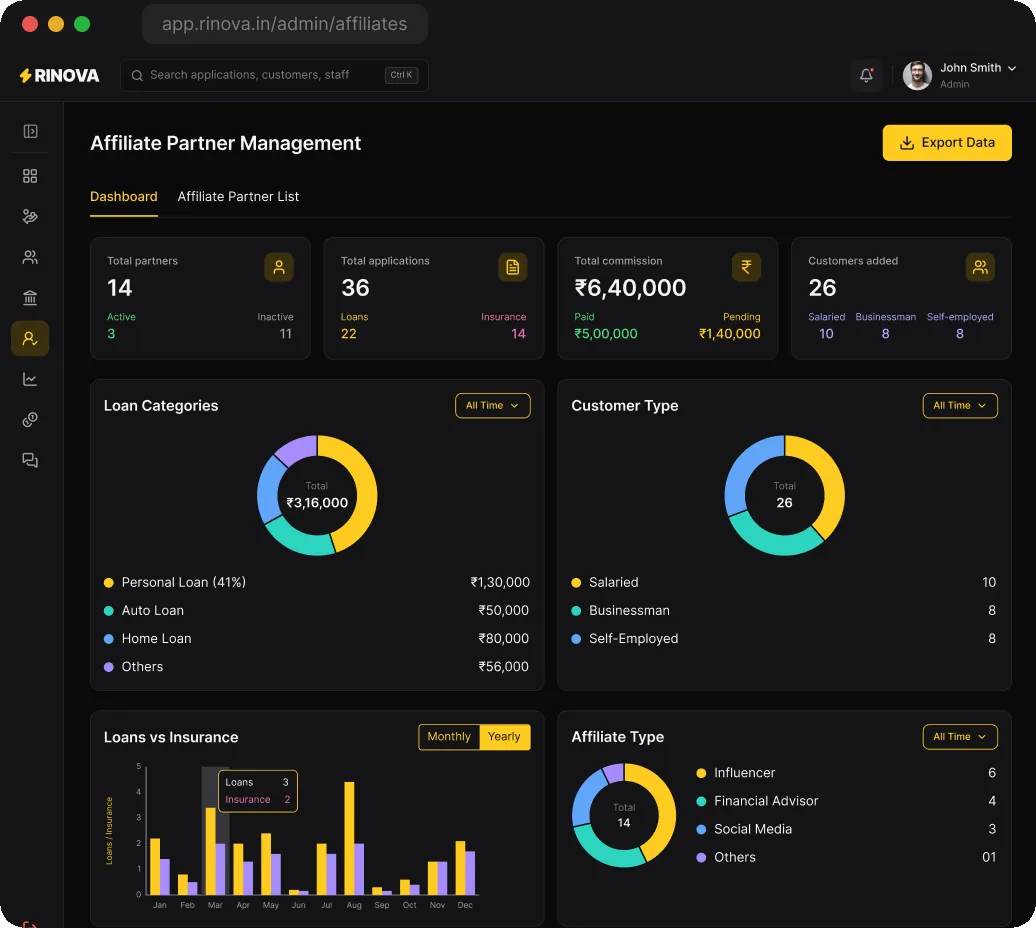This screenshot has height=928, width=1036.
Task: Open the dashboard grid icon in sidebar
Action: point(30,176)
